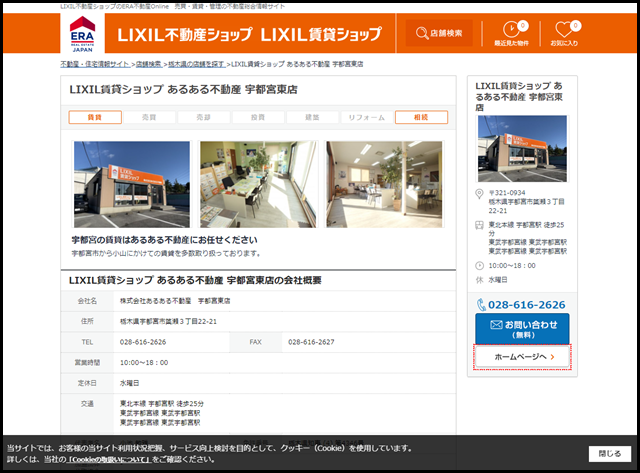Viewport: 640px width, 473px height.
Task: Click the sidebar business hours clock icon
Action: [480, 266]
